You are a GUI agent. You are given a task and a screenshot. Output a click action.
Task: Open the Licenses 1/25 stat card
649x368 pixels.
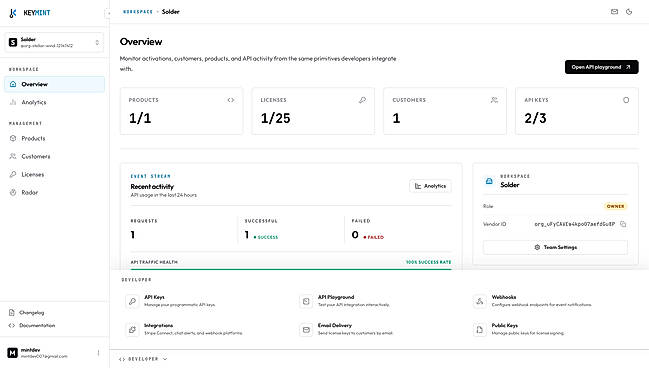click(x=313, y=111)
